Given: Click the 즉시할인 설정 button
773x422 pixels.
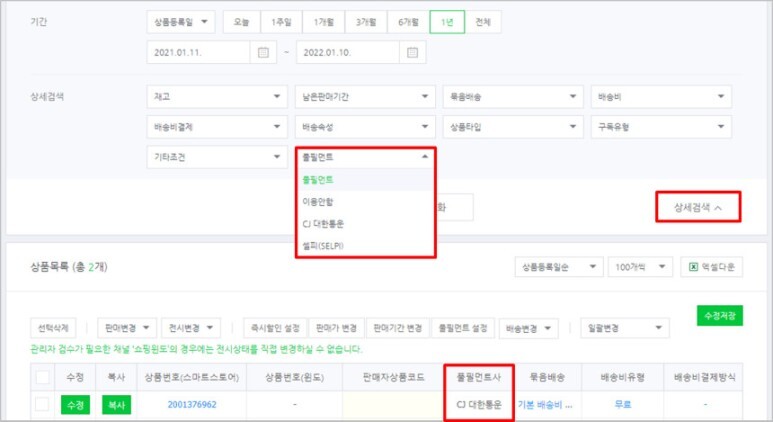Looking at the screenshot, I should (x=275, y=328).
